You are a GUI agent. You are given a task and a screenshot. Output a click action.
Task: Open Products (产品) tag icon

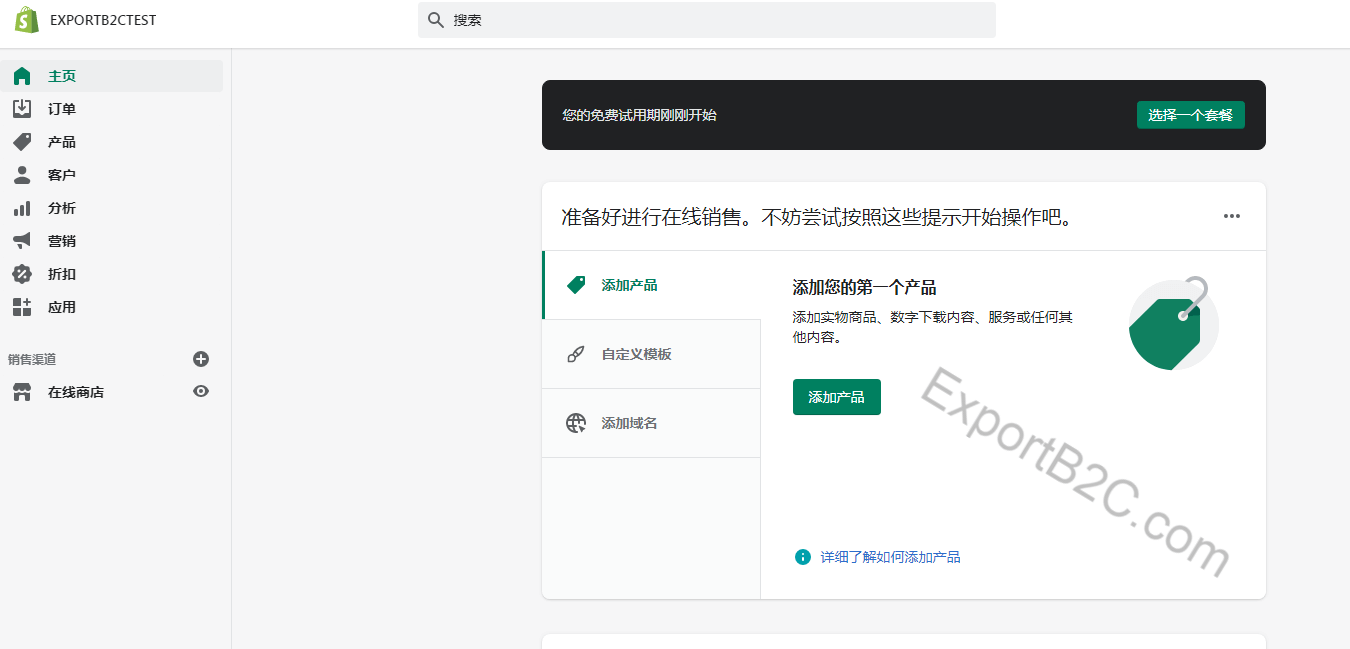pos(22,142)
